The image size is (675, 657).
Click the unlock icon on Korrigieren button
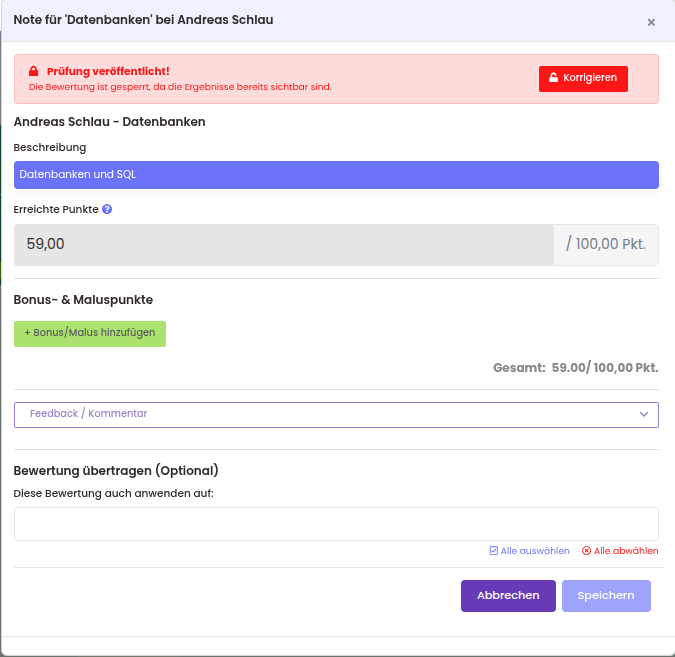[x=553, y=78]
